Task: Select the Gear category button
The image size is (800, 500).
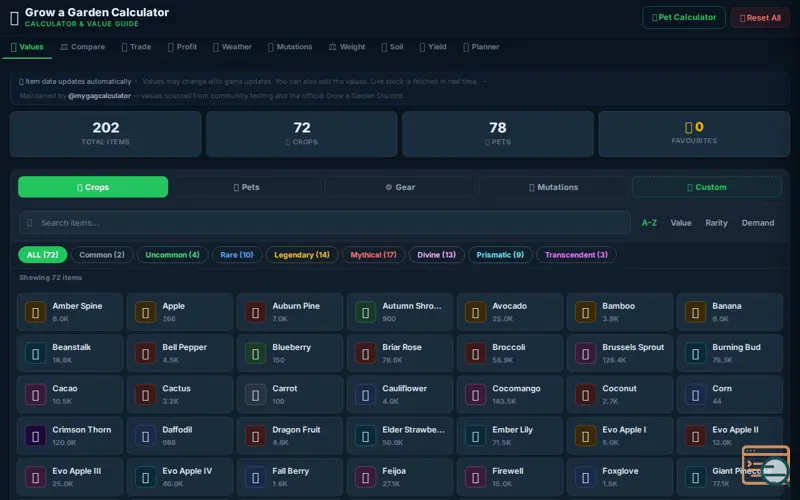Action: (x=400, y=187)
